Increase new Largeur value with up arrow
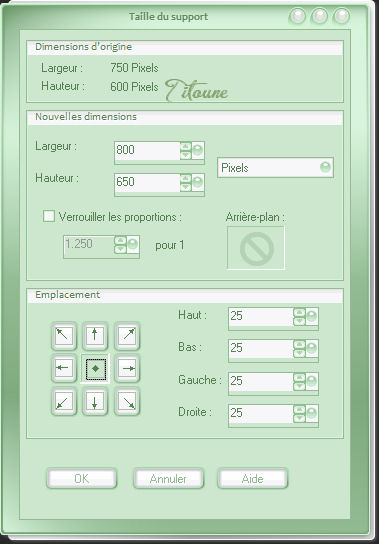Viewport: 379px width, 544px height. pyautogui.click(x=186, y=147)
